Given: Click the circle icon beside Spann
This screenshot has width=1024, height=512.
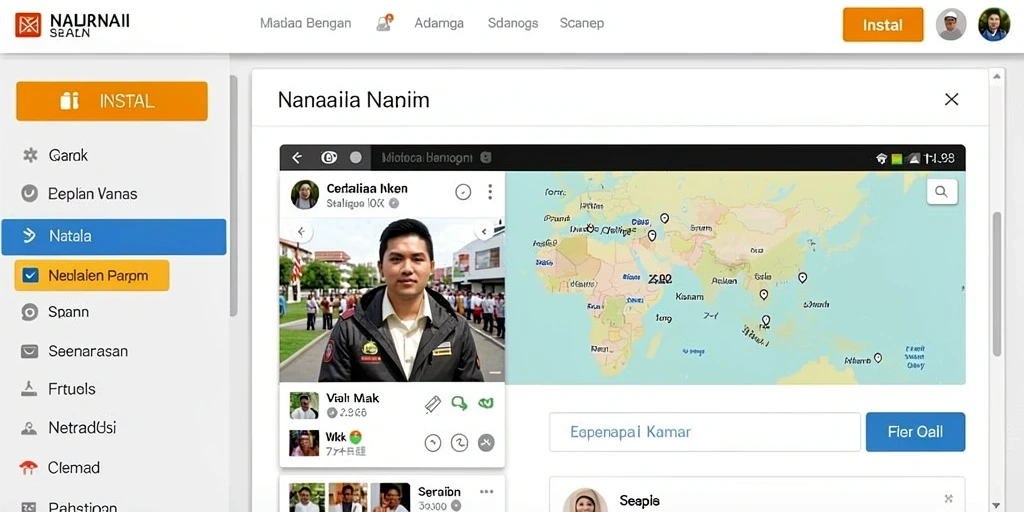Looking at the screenshot, I should [29, 312].
